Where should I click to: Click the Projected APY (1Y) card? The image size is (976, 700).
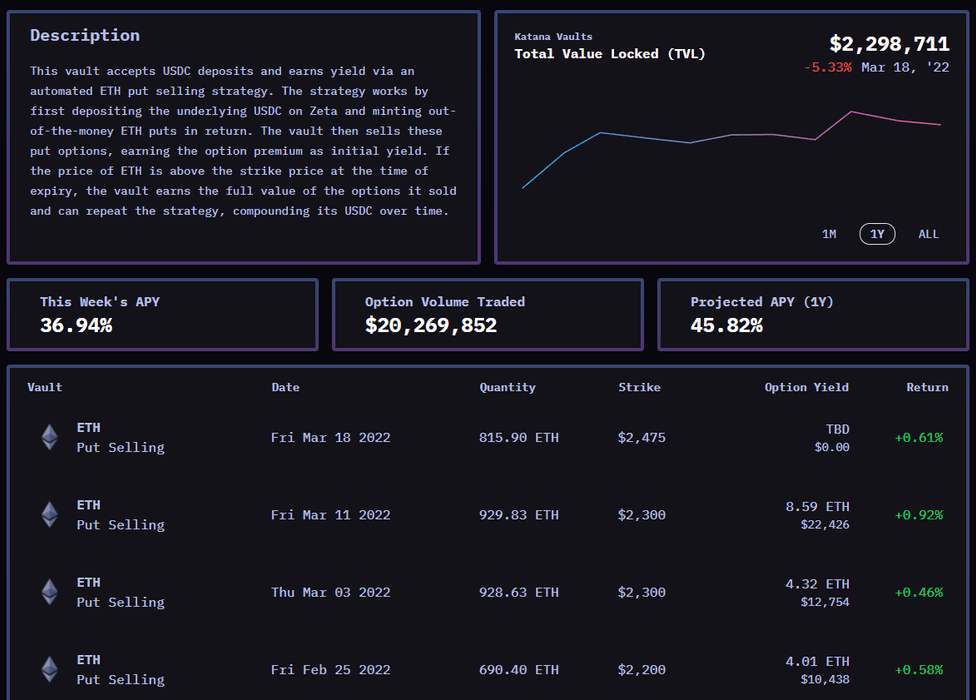pyautogui.click(x=812, y=314)
